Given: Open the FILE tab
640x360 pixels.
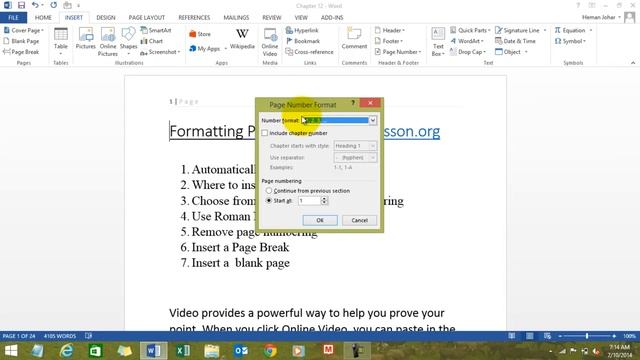Looking at the screenshot, I should pos(13,18).
